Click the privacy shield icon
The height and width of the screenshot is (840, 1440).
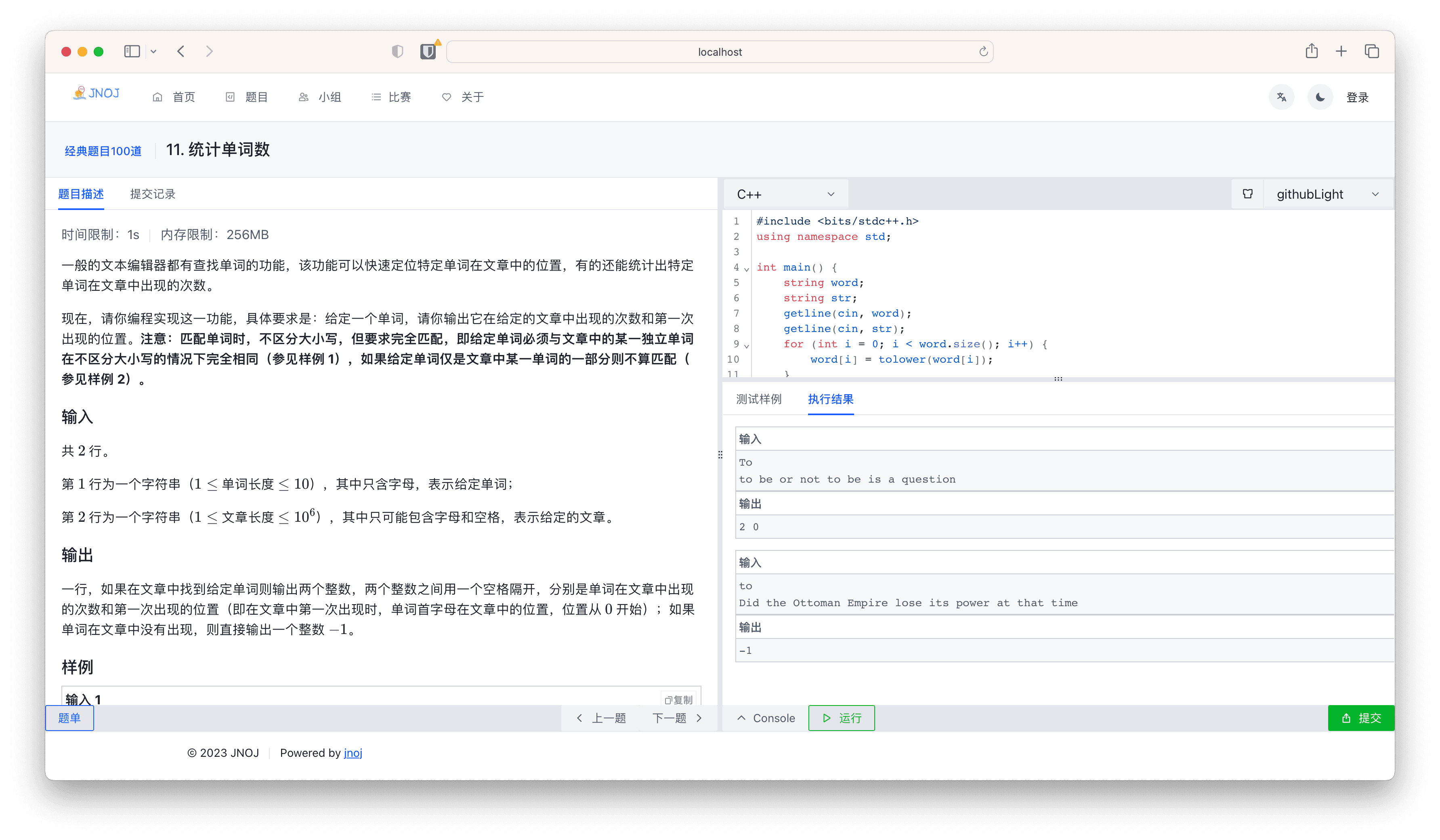[x=397, y=51]
